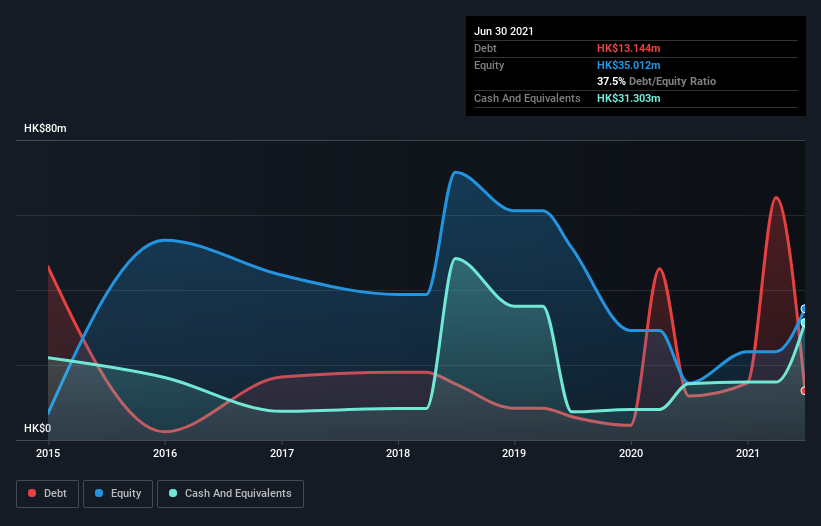
Task: Click the 37.5% Debt/Equity Ratio text
Action: pos(657,81)
